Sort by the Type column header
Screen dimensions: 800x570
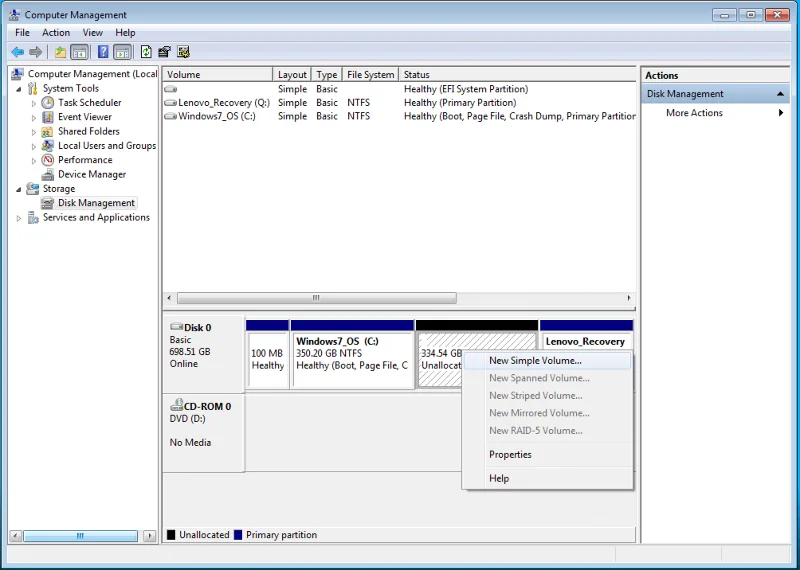(327, 75)
